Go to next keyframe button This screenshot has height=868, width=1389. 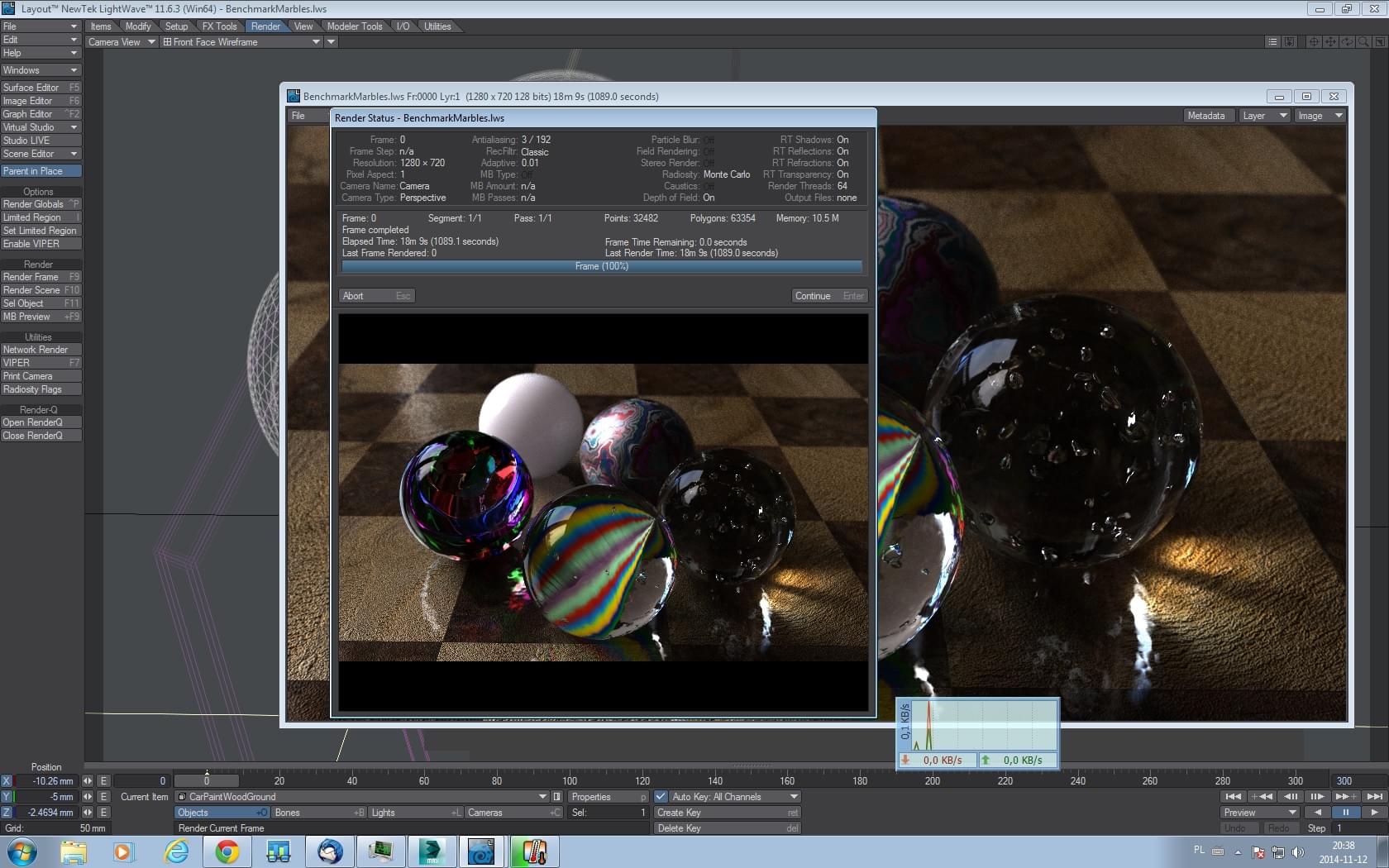coord(1345,797)
